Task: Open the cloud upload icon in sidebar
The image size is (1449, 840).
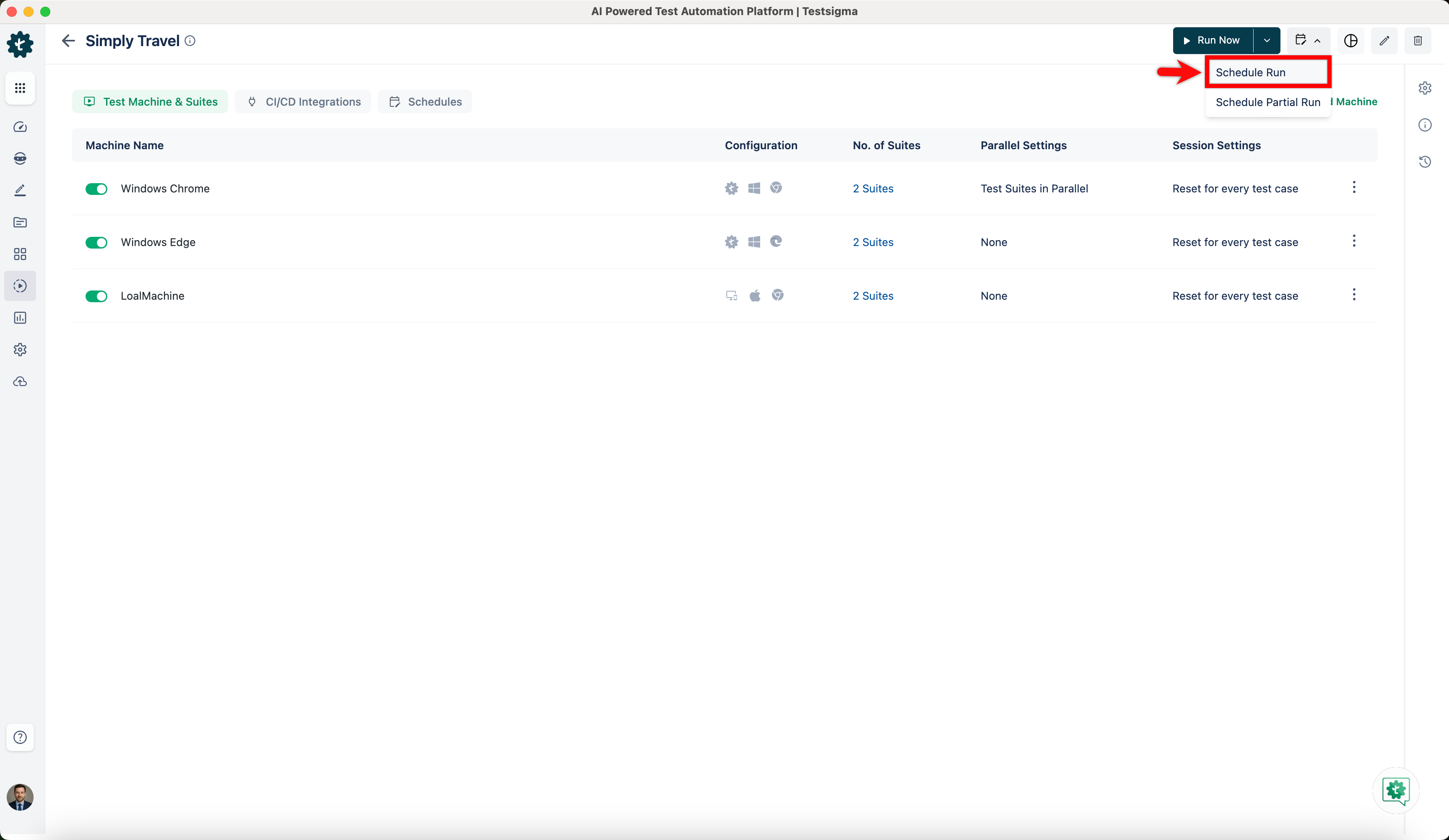Action: point(20,382)
